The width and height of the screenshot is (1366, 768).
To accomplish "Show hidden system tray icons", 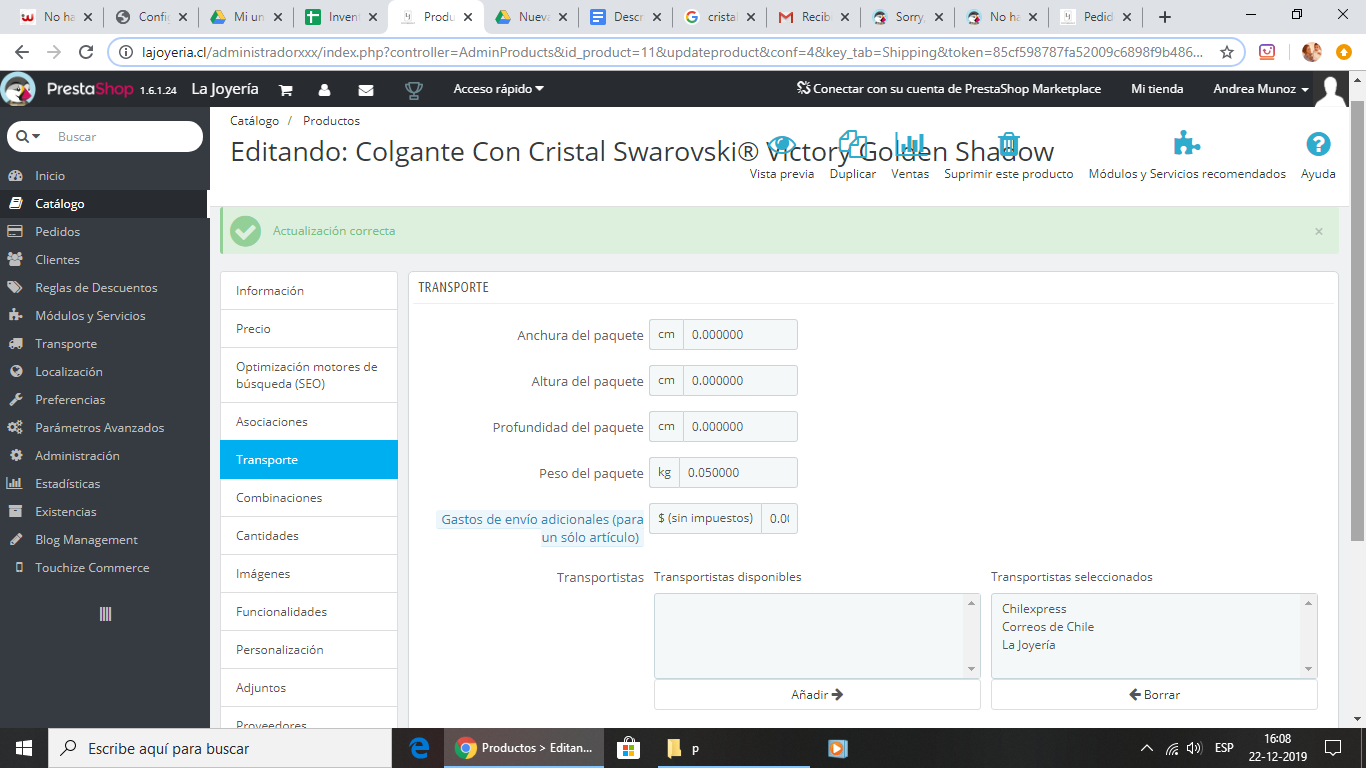I will click(x=1147, y=748).
